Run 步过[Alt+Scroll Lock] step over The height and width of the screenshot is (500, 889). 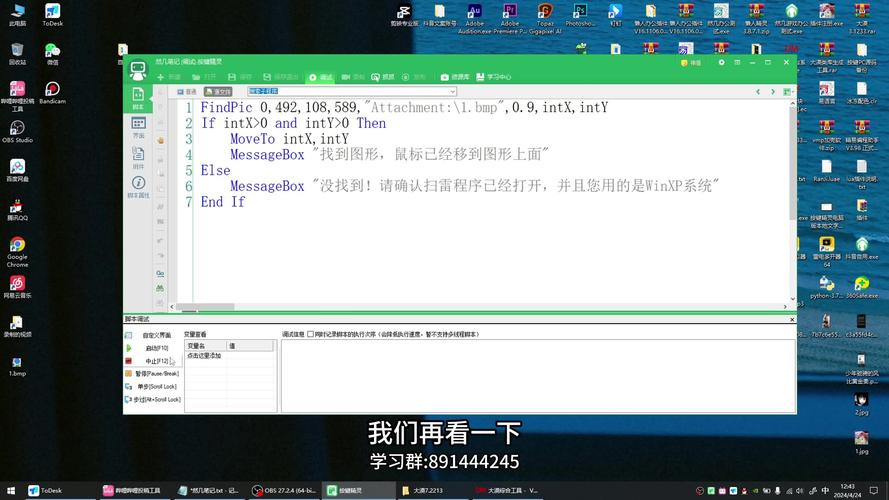[153, 400]
